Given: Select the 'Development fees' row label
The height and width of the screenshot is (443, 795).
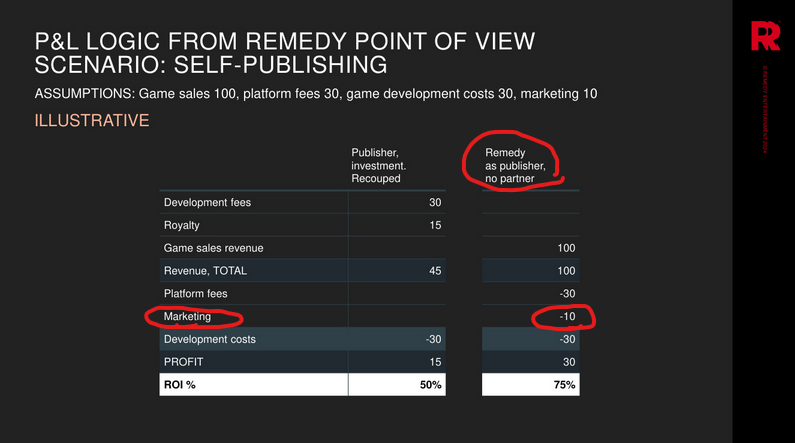Looking at the screenshot, I should 207,202.
